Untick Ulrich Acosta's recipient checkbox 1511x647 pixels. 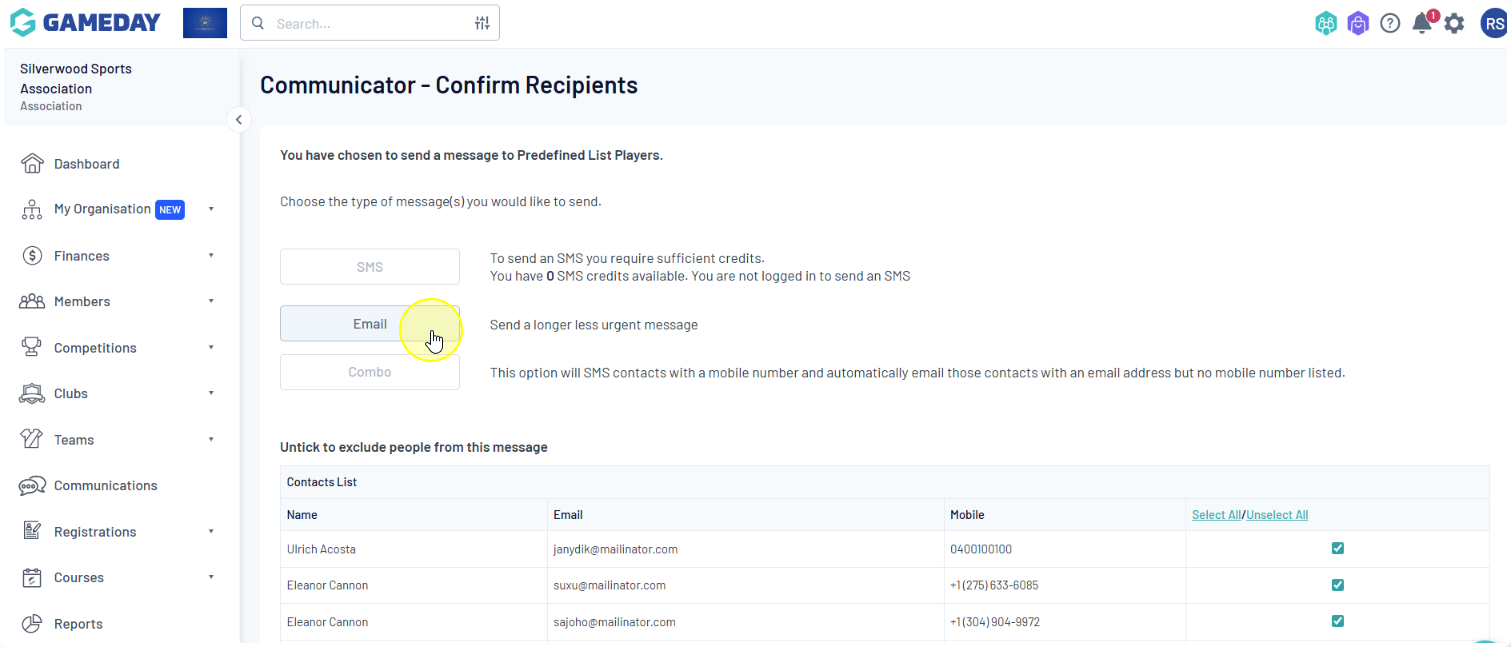point(1337,548)
